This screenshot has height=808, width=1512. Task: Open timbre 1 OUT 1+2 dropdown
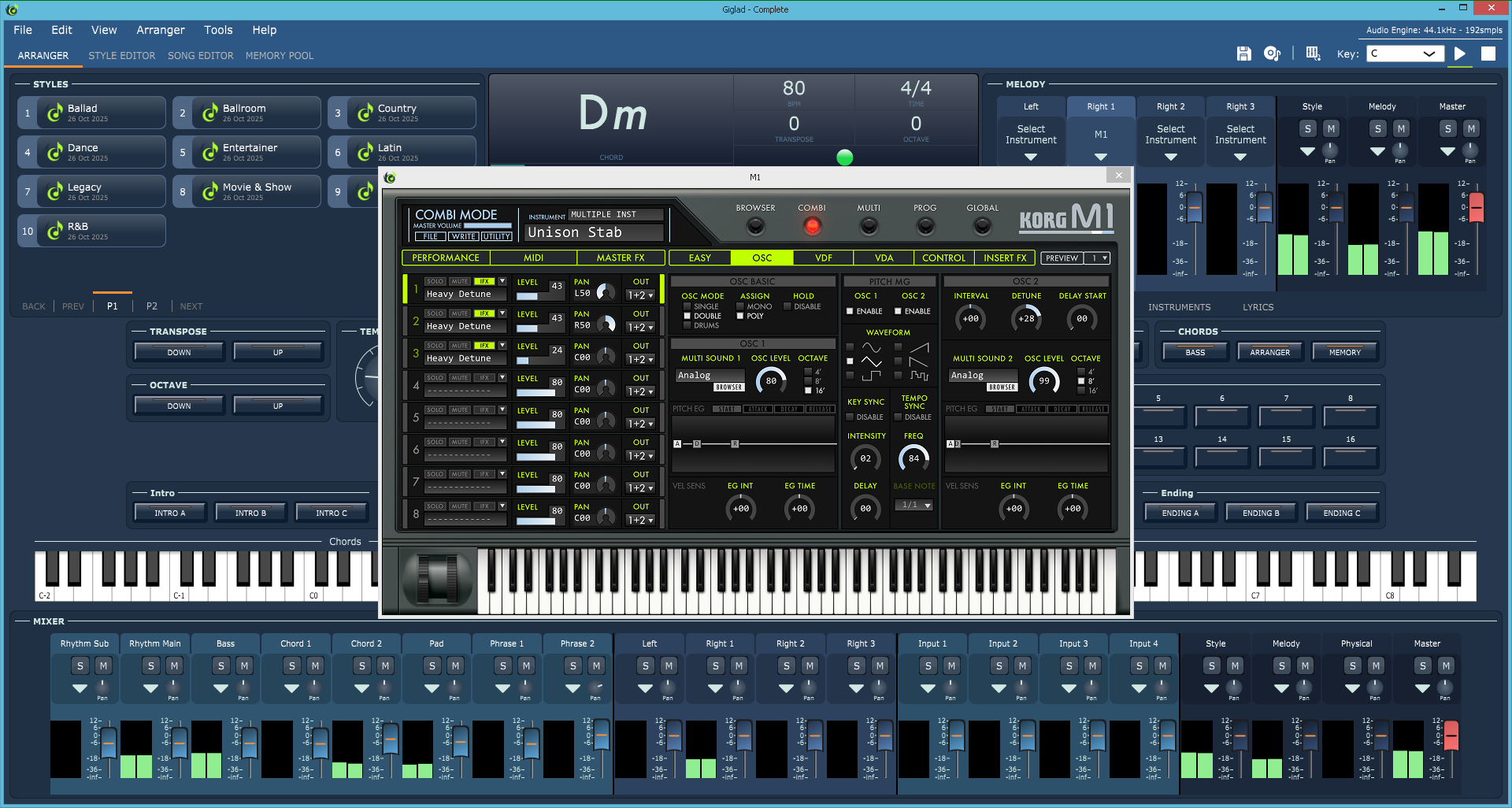coord(640,295)
